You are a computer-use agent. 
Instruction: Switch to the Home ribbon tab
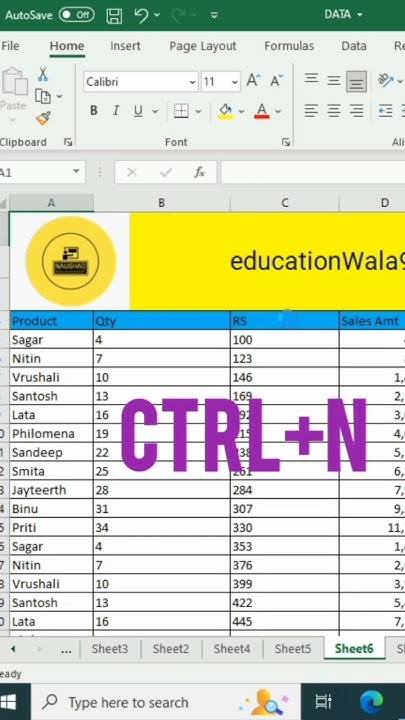pyautogui.click(x=67, y=46)
